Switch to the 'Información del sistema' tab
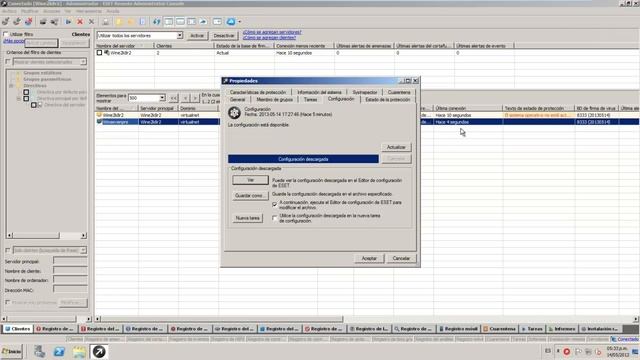This screenshot has width=640, height=360. click(x=319, y=92)
